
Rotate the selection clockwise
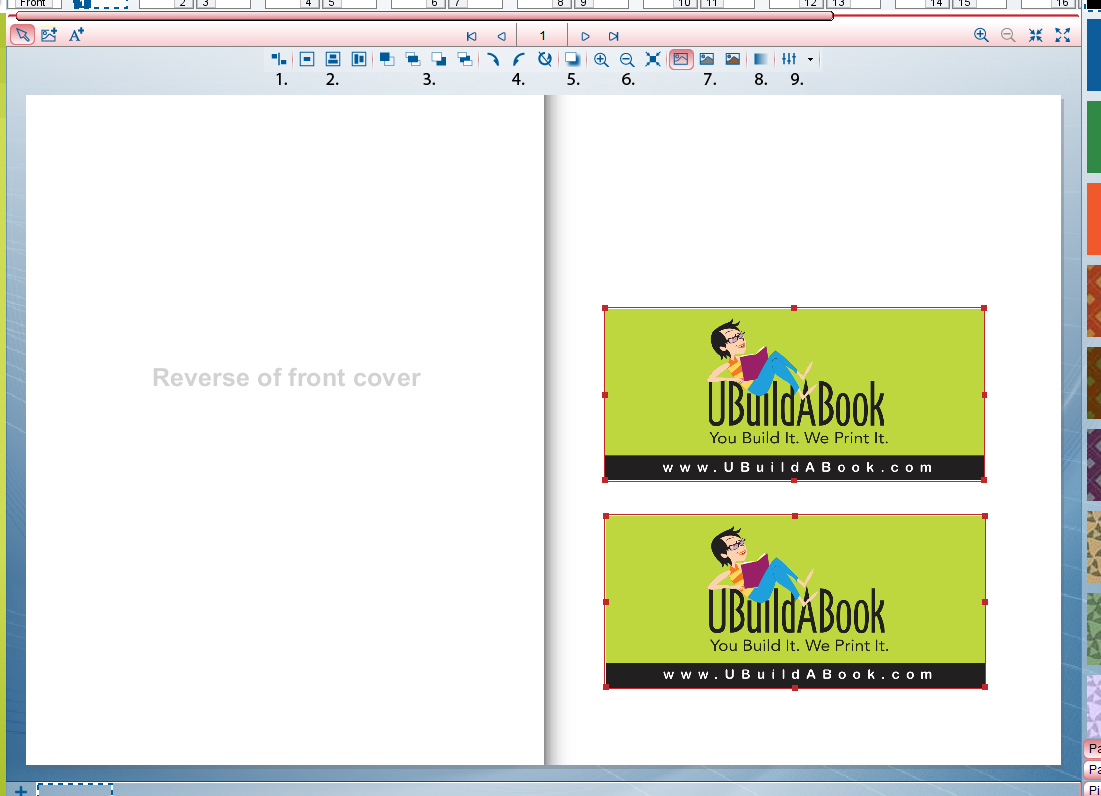493,60
